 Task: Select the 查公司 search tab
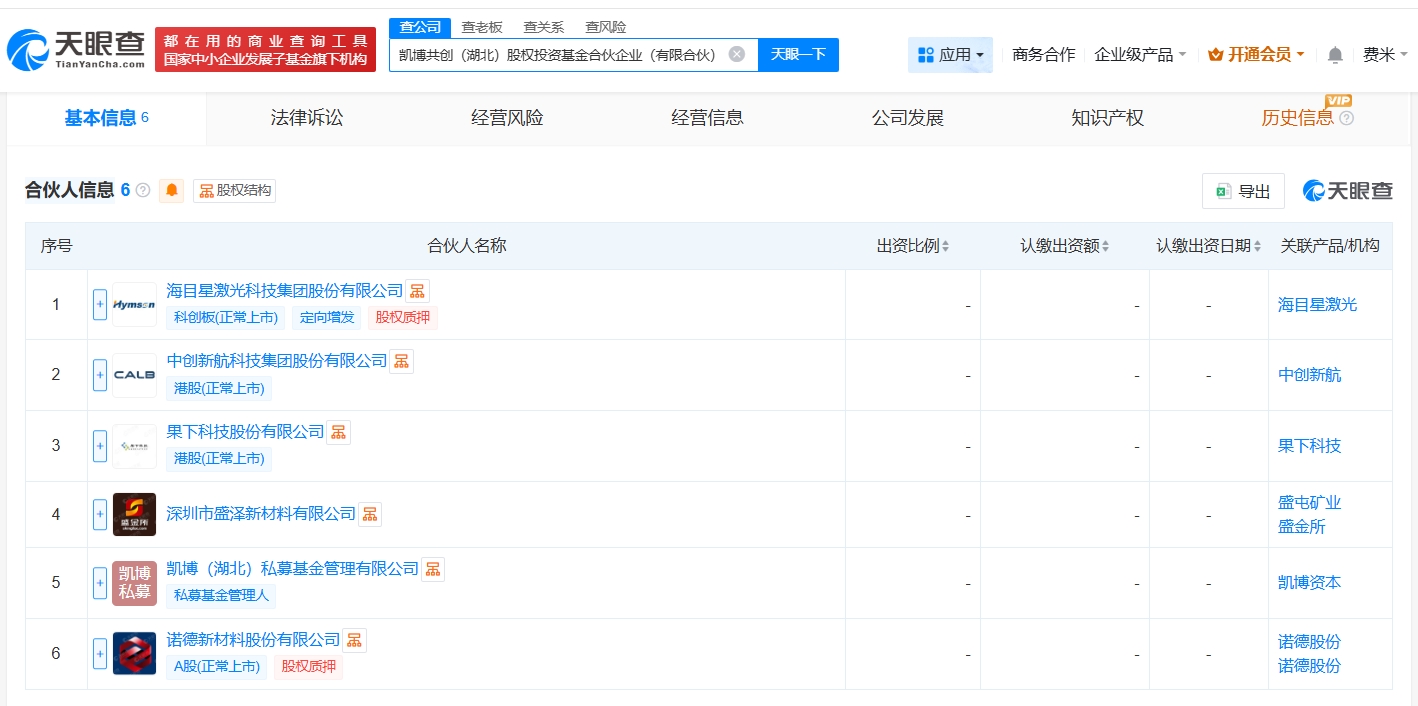pos(420,27)
